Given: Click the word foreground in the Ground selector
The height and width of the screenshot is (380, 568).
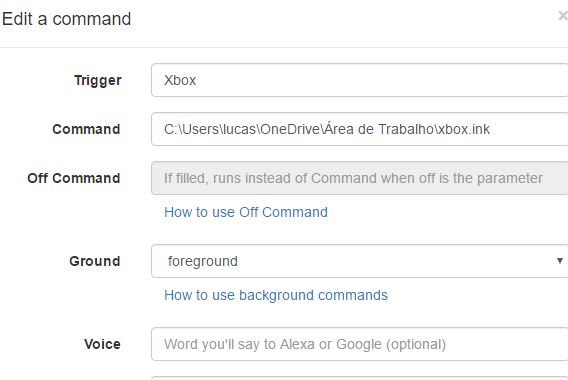Looking at the screenshot, I should point(202,261).
